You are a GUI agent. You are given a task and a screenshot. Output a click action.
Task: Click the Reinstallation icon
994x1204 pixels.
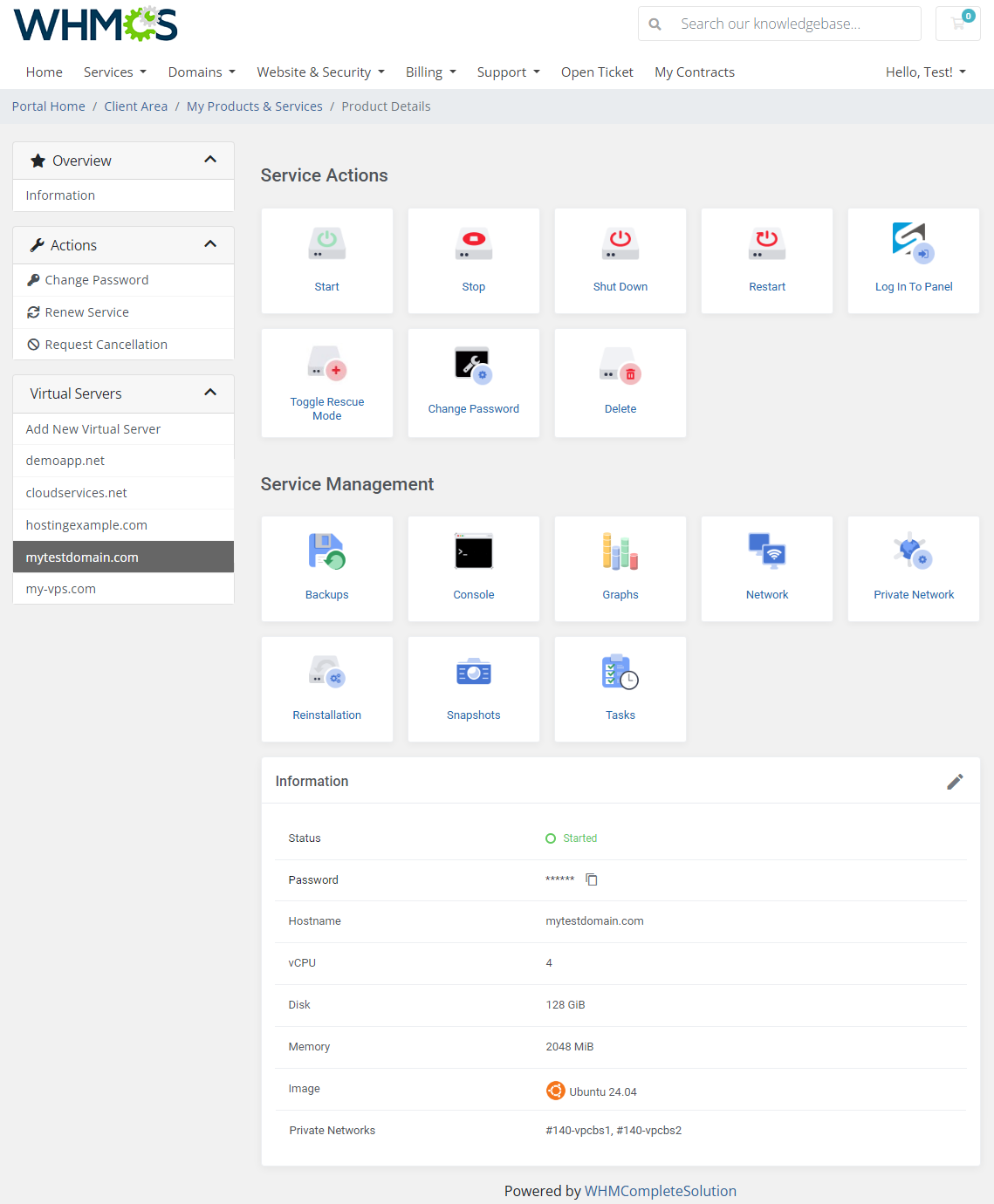click(326, 671)
